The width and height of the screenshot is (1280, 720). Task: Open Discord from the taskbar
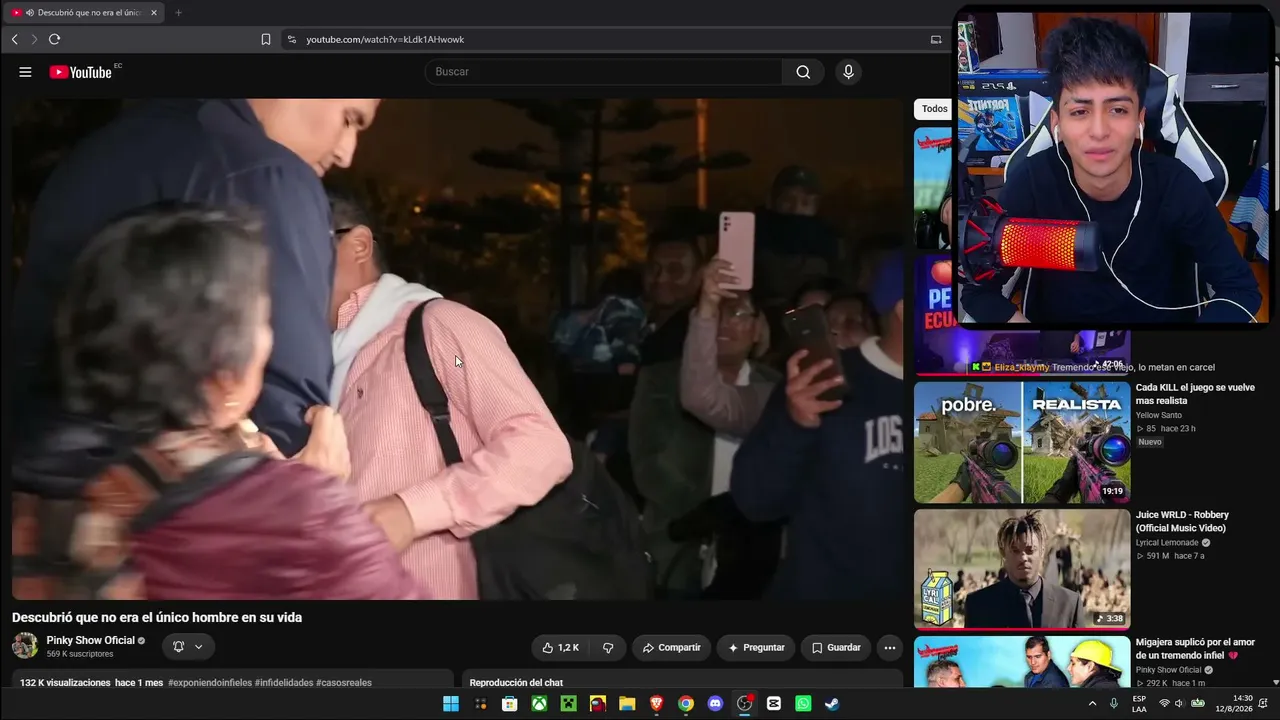point(715,704)
